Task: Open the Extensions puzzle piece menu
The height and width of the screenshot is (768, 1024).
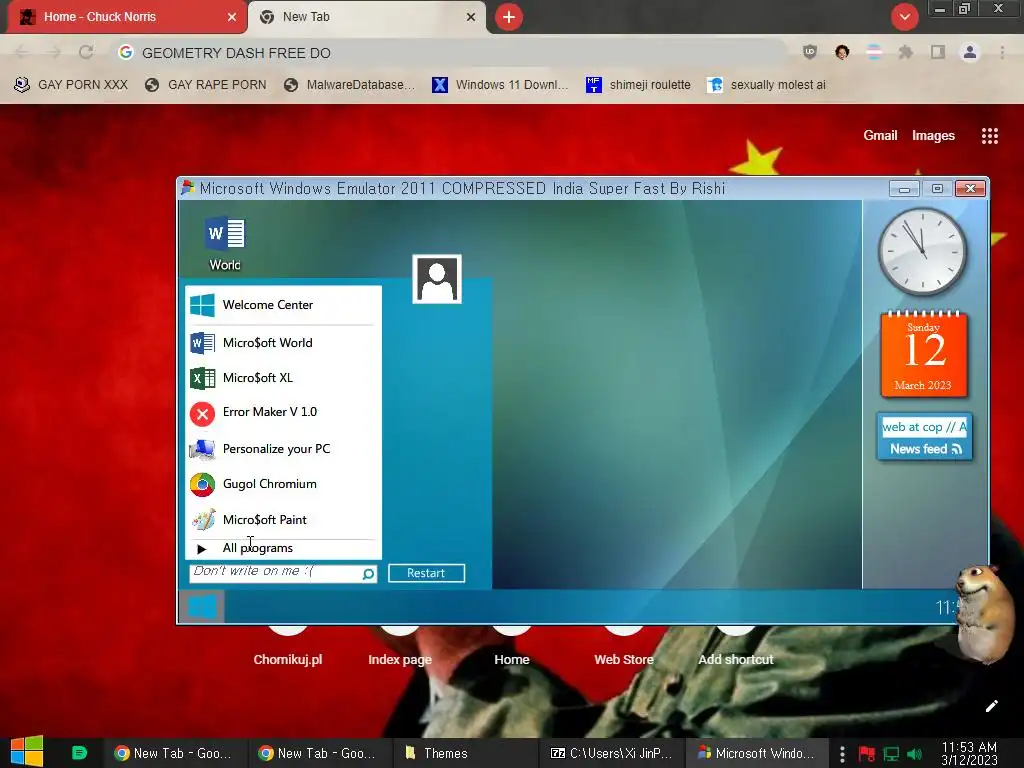Action: tap(906, 52)
